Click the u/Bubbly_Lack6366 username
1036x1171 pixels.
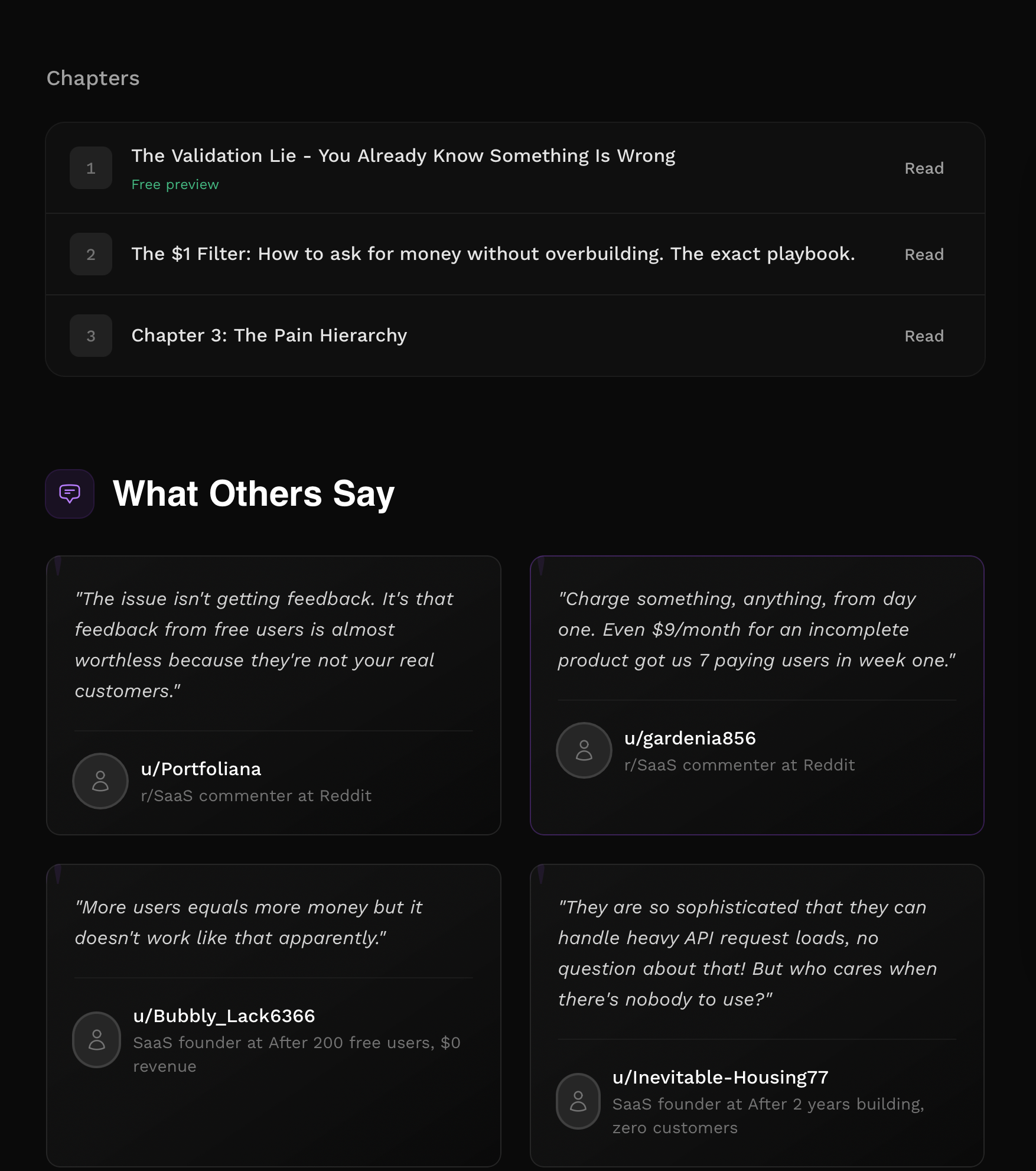tap(224, 1016)
